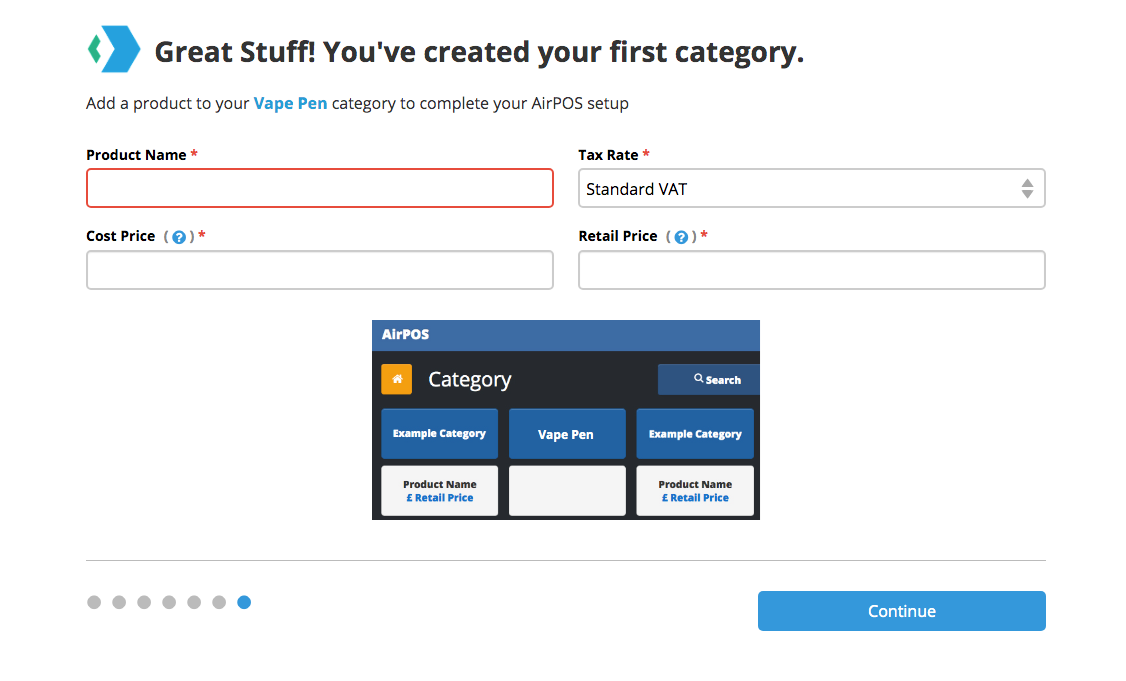Select the fourth grey step dot
Image resolution: width=1126 pixels, height=681 pixels.
click(x=169, y=602)
